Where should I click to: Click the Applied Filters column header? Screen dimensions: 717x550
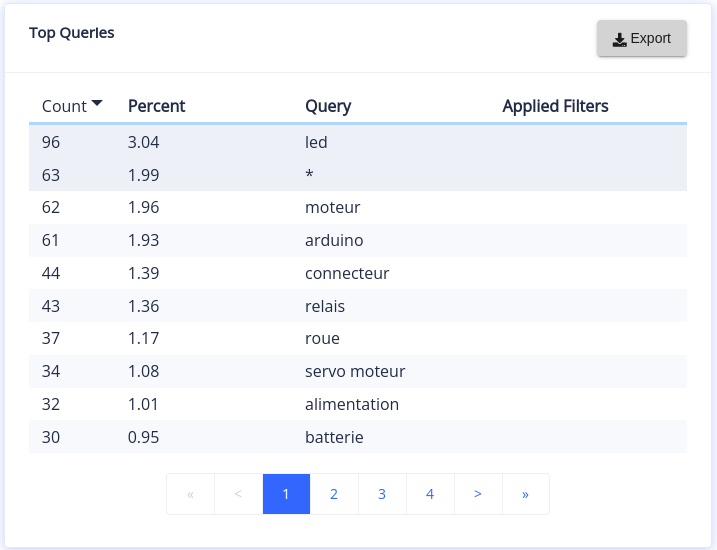point(555,106)
